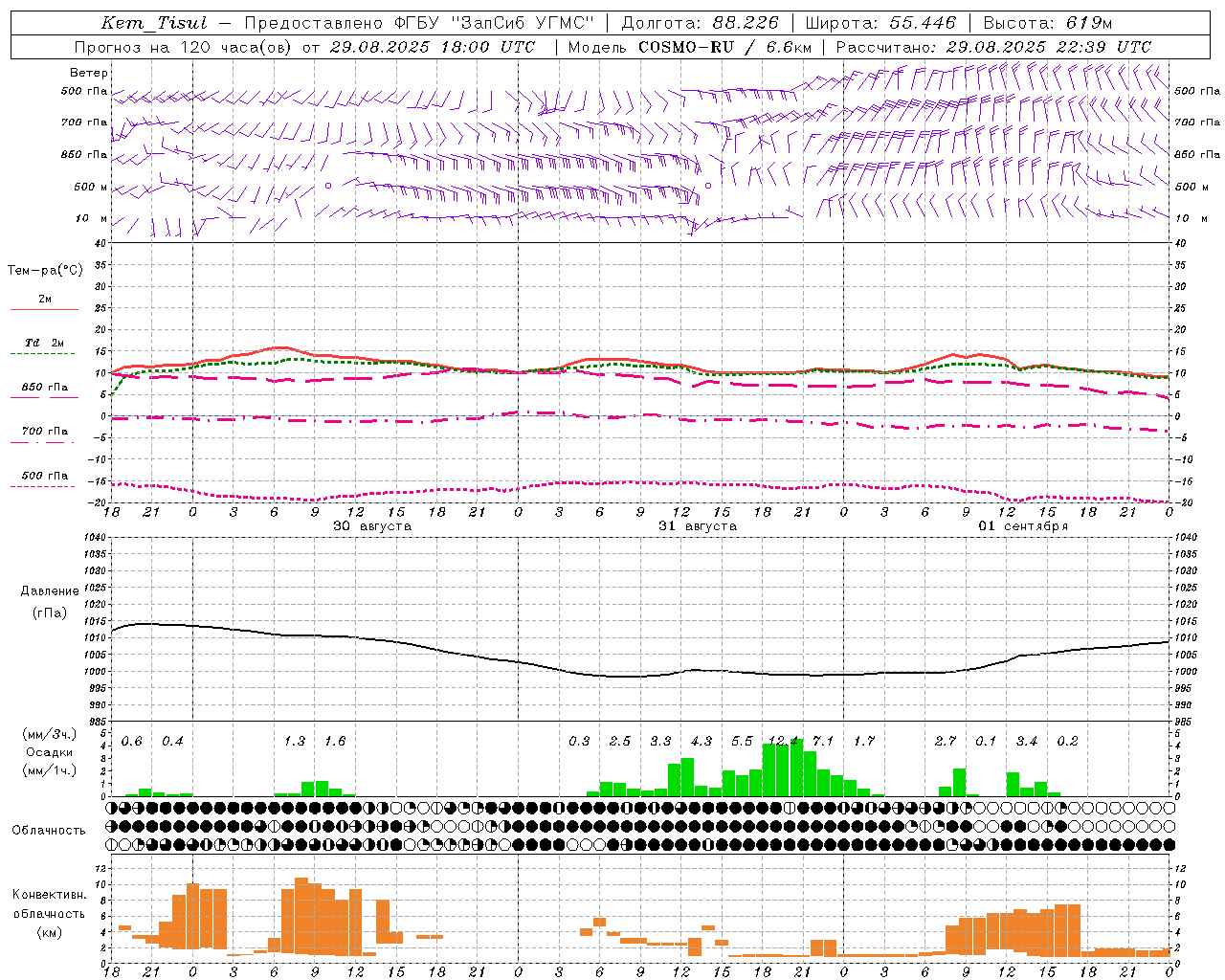This screenshot has height=980, width=1225.
Task: Click the '31 августа' date label
Action: coord(698,526)
